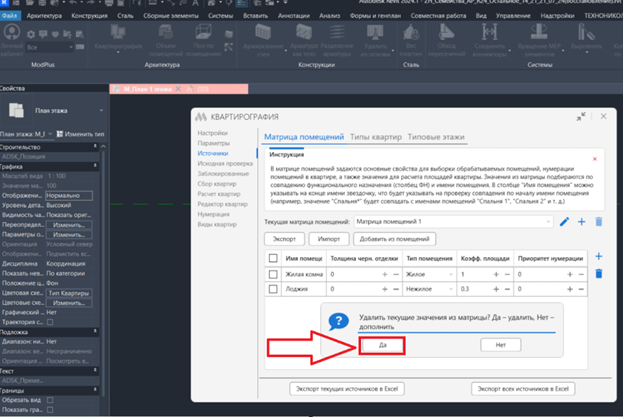The image size is (623, 417).
Task: Click the trash icon beside the matrix name field
Action: point(599,222)
